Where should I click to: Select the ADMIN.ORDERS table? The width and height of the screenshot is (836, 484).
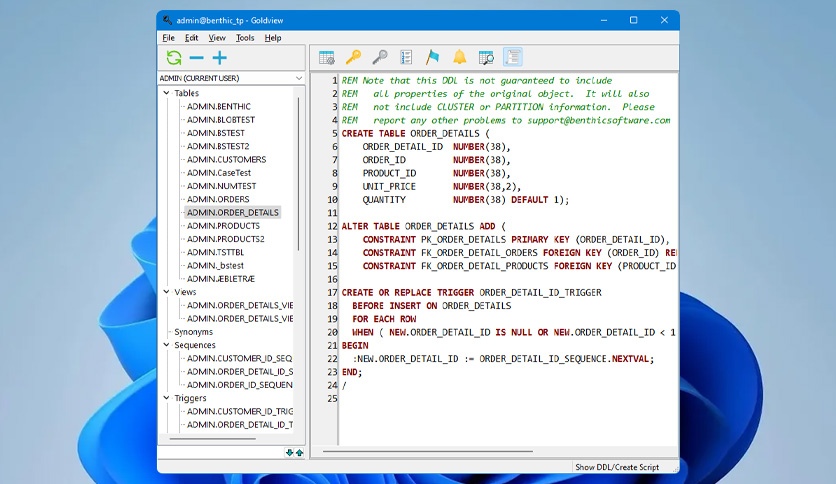pyautogui.click(x=218, y=199)
